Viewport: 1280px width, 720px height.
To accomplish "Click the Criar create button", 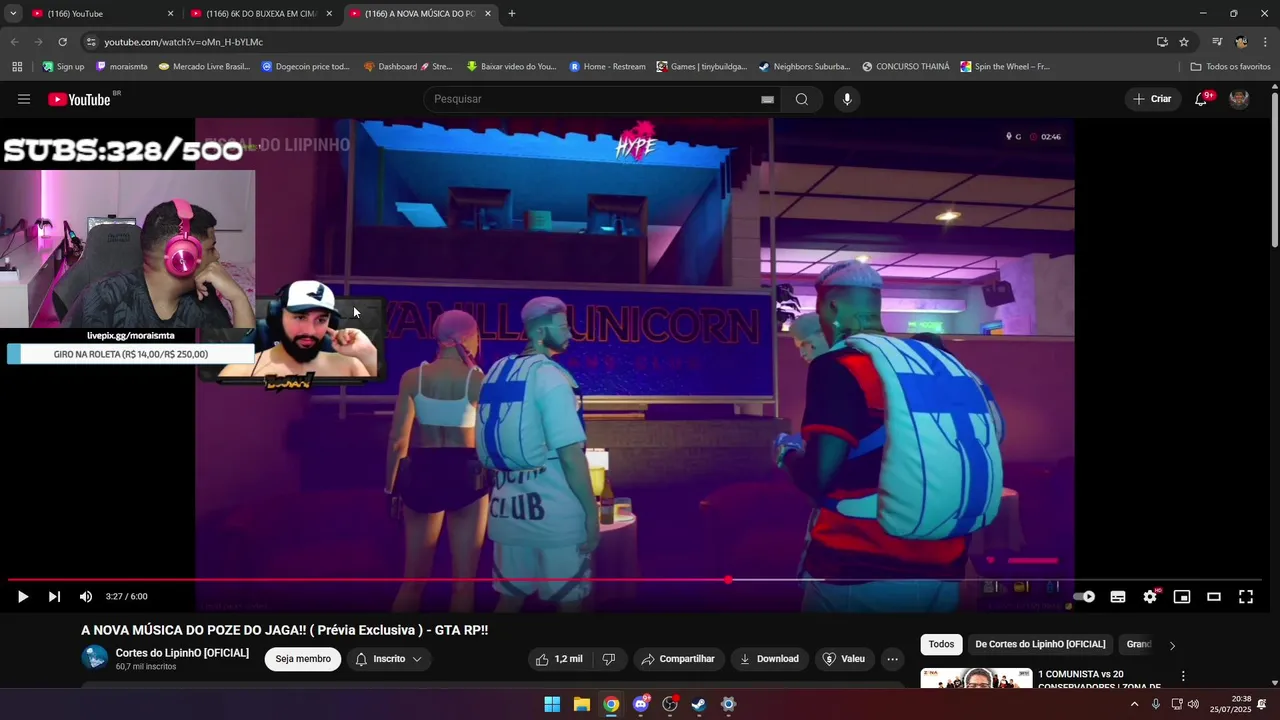I will pyautogui.click(x=1152, y=99).
